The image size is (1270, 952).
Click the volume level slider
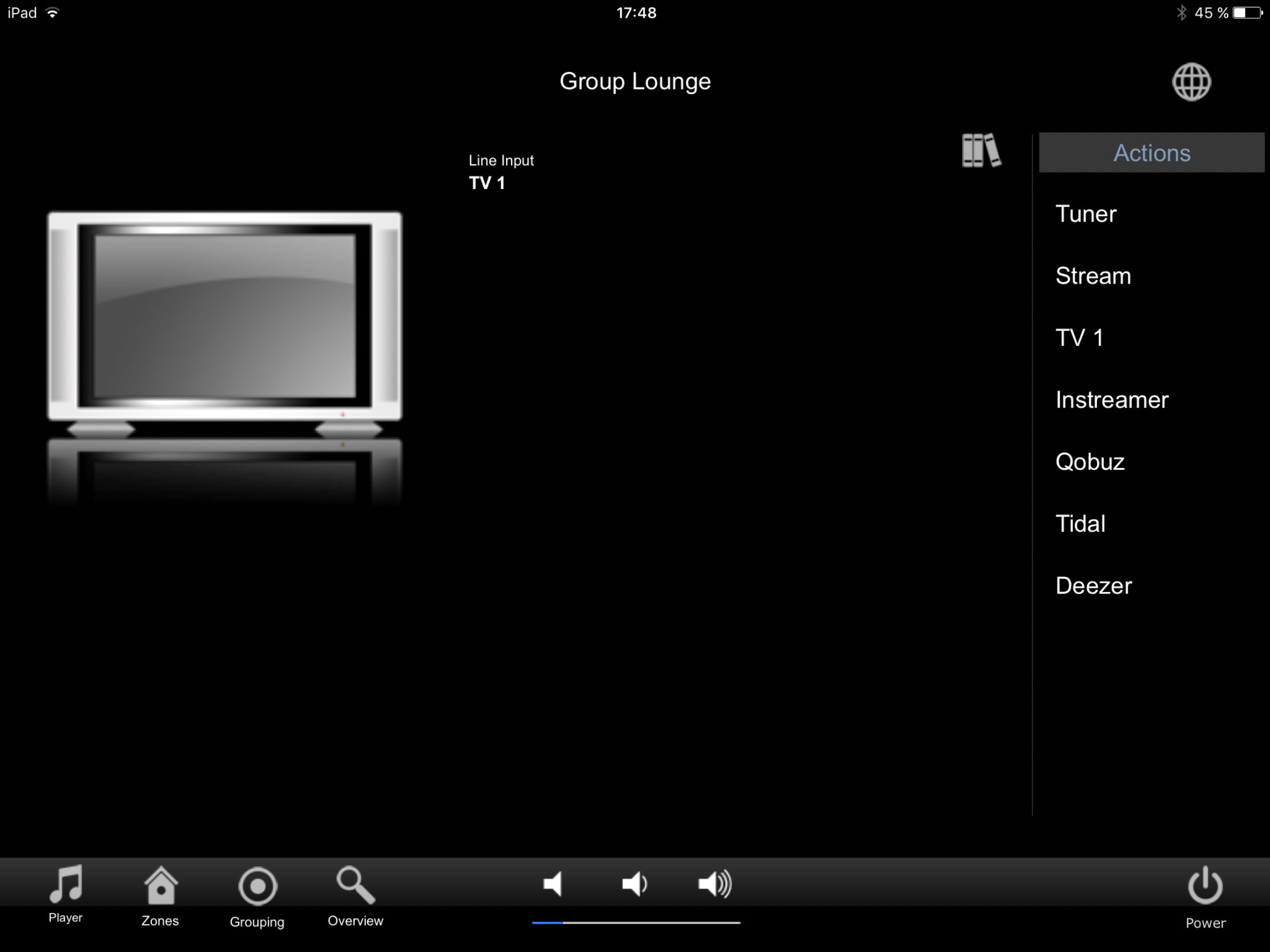636,923
